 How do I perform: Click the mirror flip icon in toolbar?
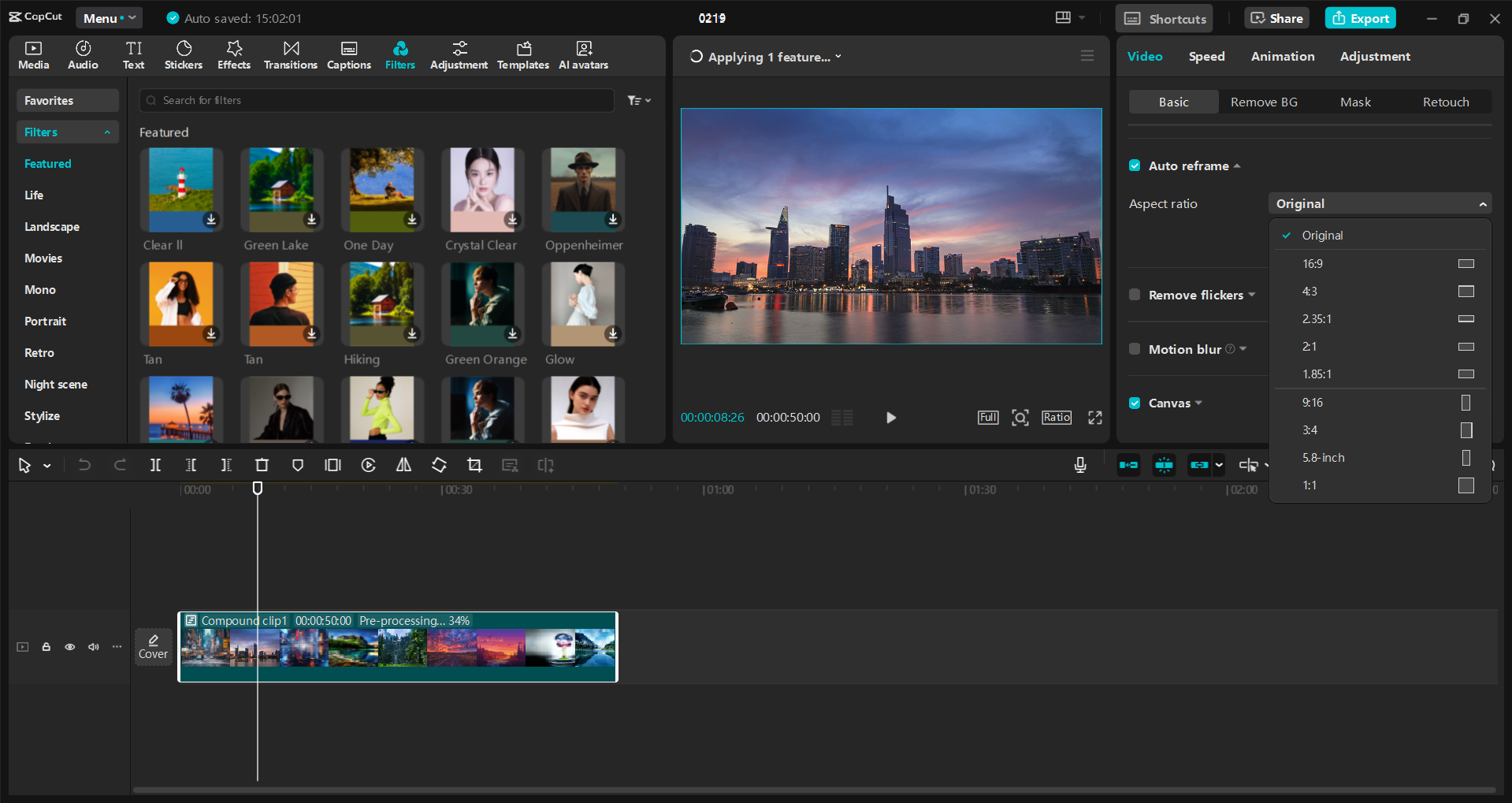(x=403, y=466)
